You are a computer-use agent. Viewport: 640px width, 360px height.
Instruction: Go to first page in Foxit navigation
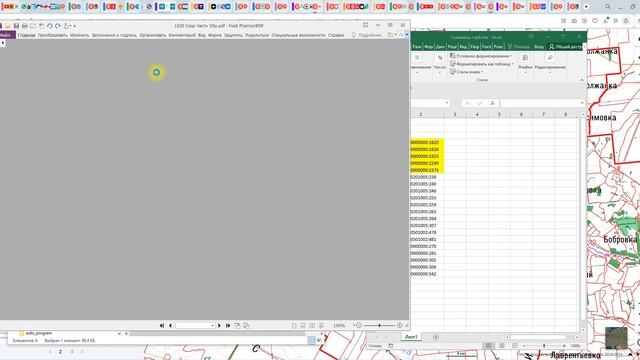coord(162,326)
